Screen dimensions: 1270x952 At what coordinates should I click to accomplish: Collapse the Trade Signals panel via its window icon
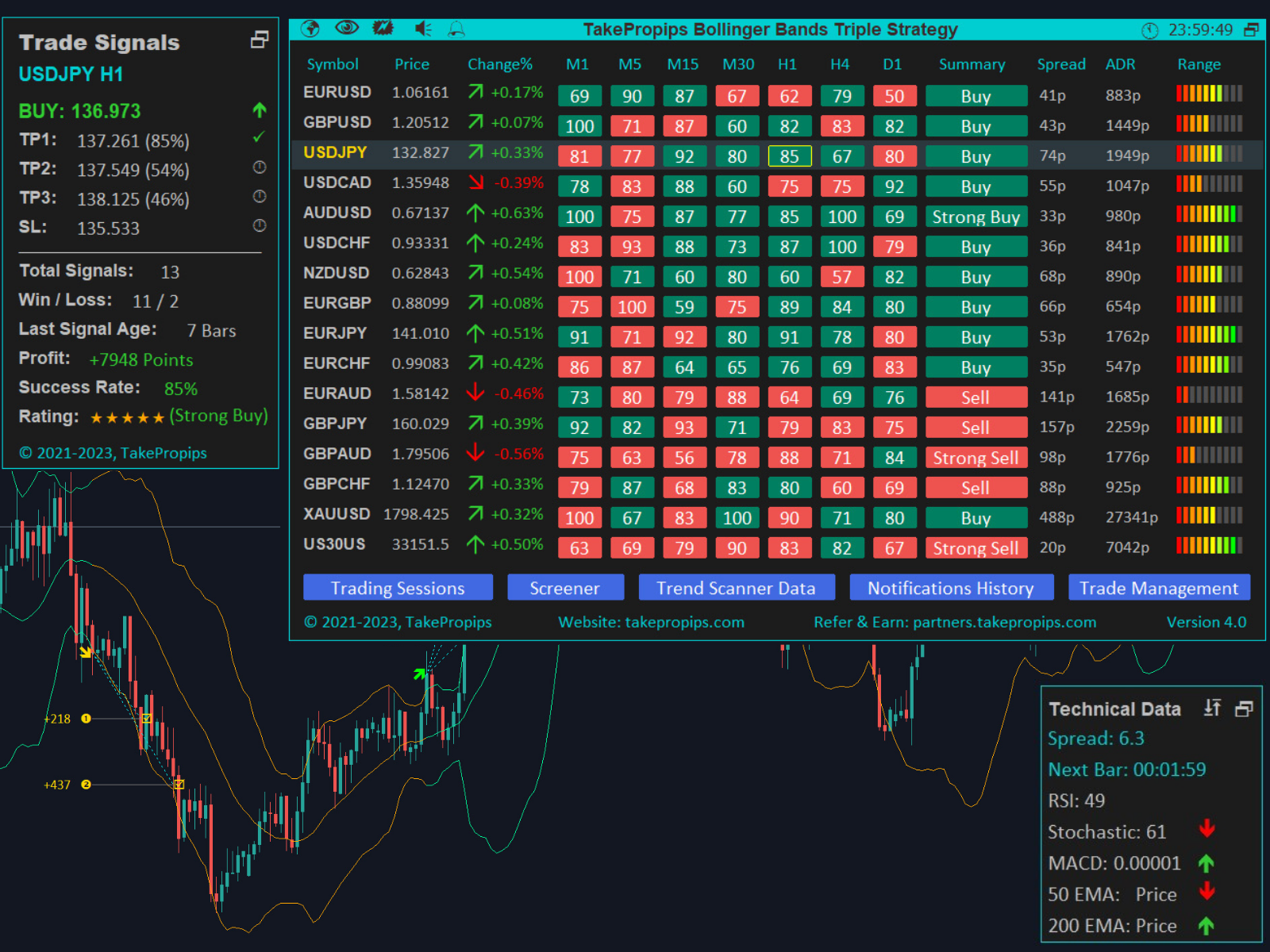click(x=259, y=40)
